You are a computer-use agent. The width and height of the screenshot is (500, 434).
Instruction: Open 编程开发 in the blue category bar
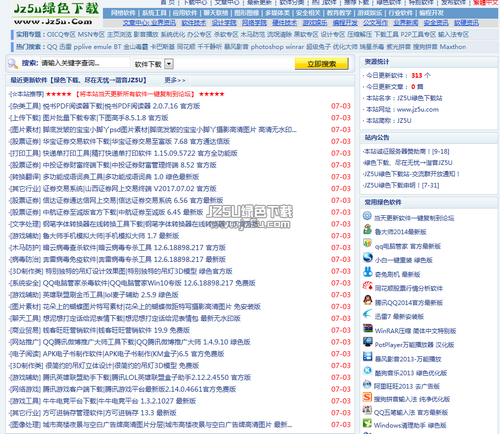(x=431, y=13)
